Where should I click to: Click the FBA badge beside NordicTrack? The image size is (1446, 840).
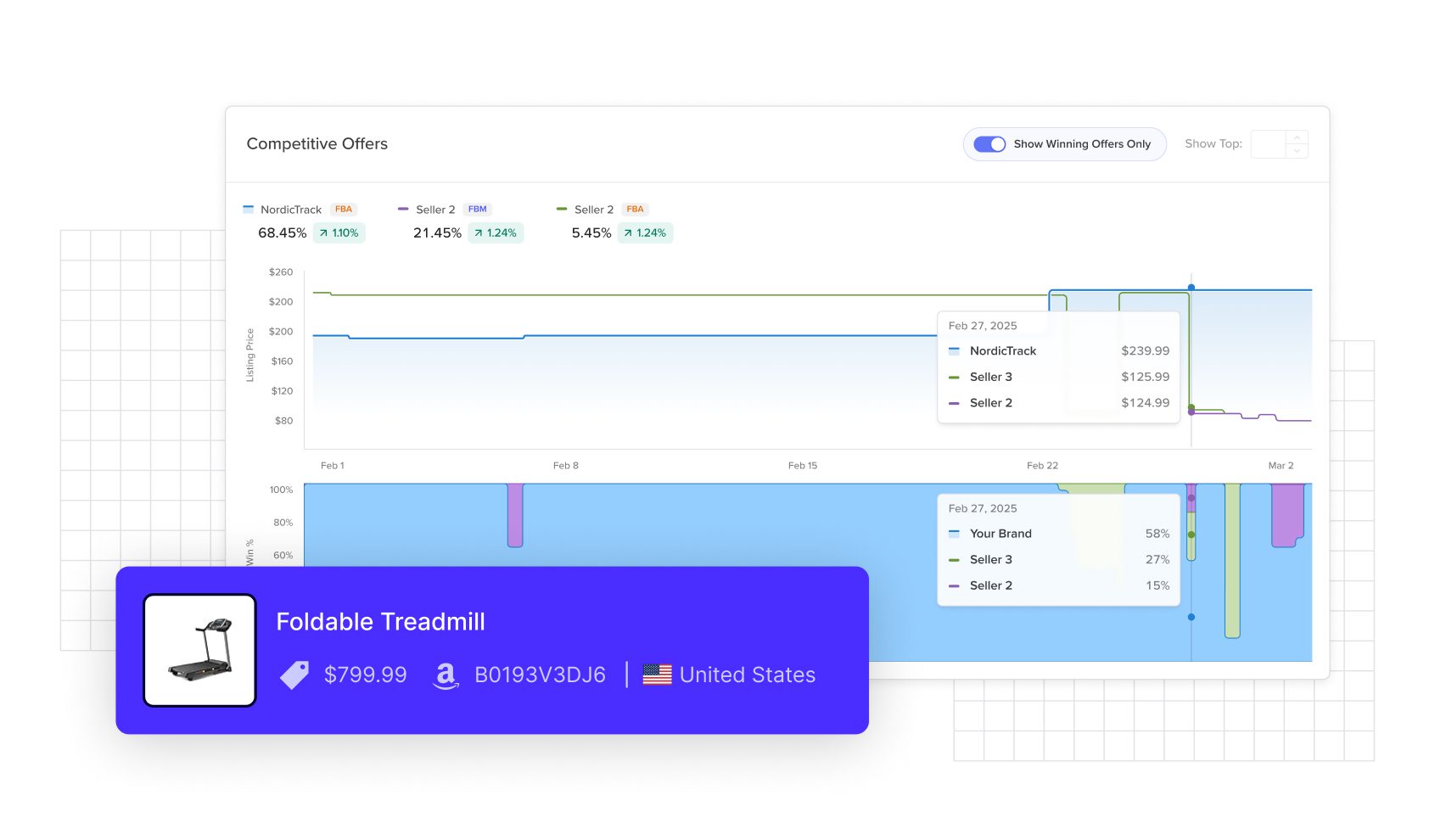344,209
